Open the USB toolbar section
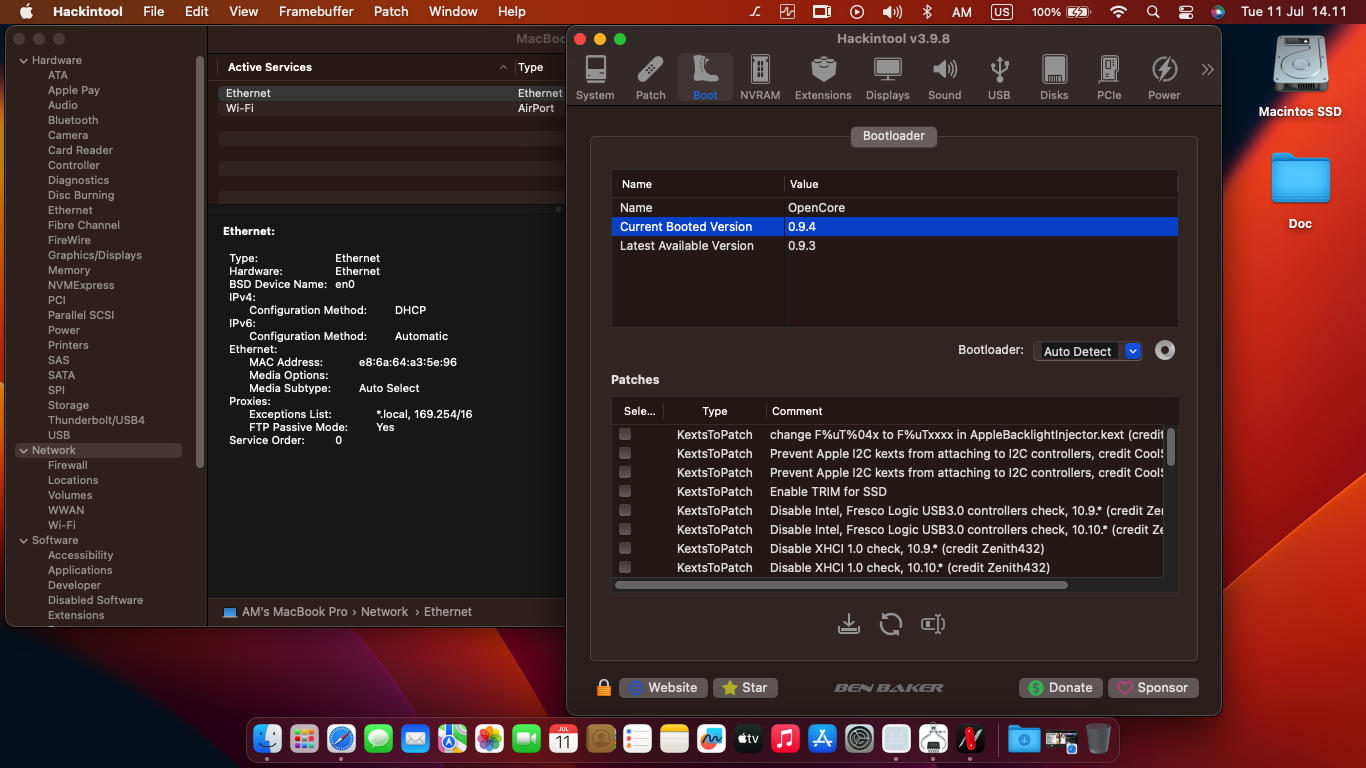The image size is (1366, 768). pyautogui.click(x=999, y=78)
